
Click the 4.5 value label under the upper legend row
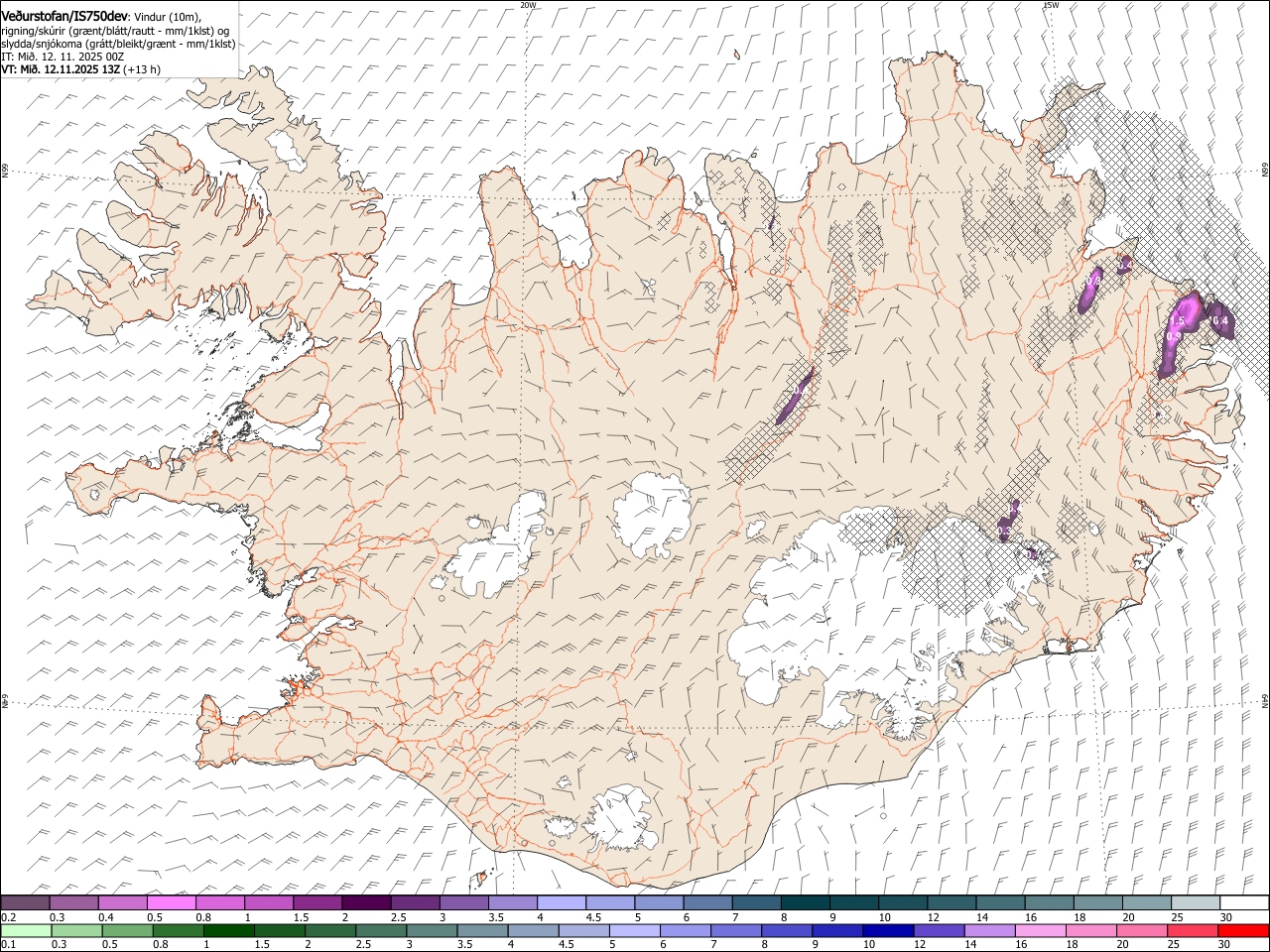593,917
